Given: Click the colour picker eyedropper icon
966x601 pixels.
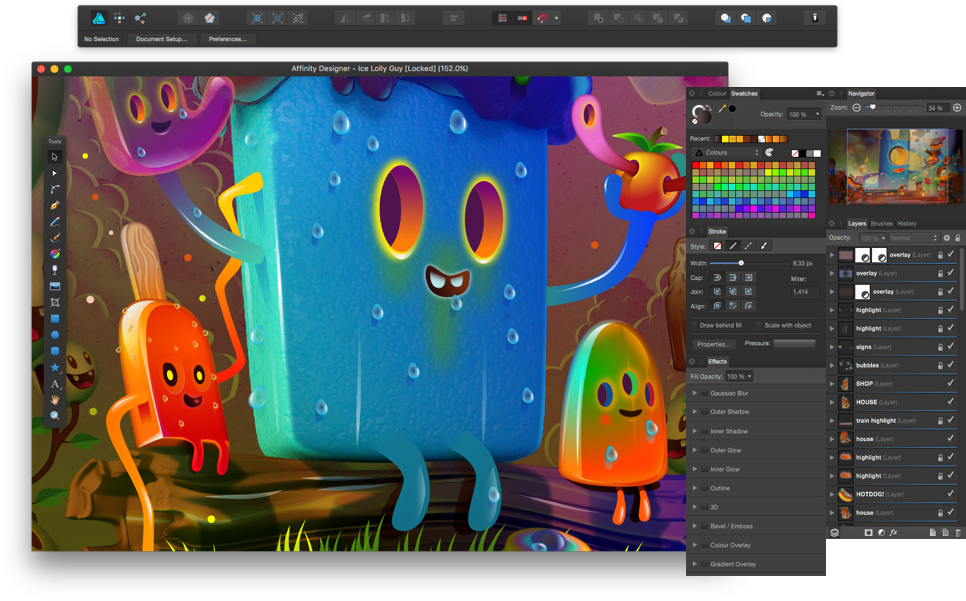Looking at the screenshot, I should [x=721, y=109].
